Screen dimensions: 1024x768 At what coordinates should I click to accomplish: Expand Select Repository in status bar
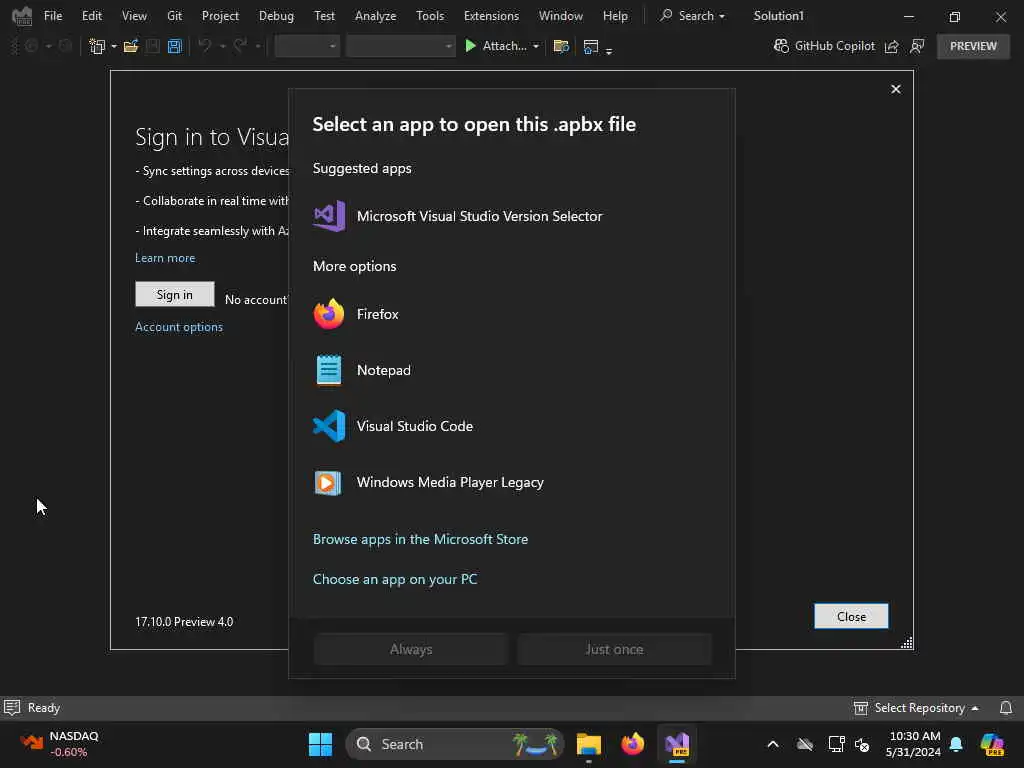pos(916,708)
